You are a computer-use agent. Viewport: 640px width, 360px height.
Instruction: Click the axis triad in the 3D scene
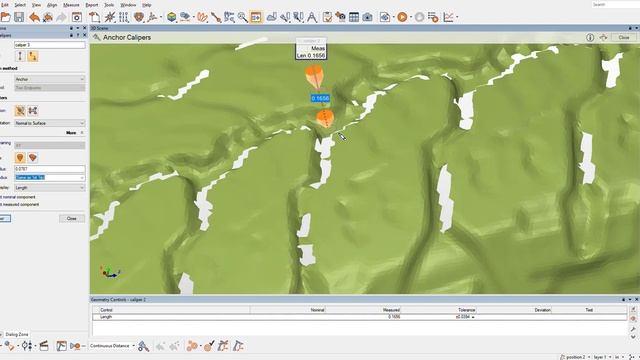coord(109,272)
